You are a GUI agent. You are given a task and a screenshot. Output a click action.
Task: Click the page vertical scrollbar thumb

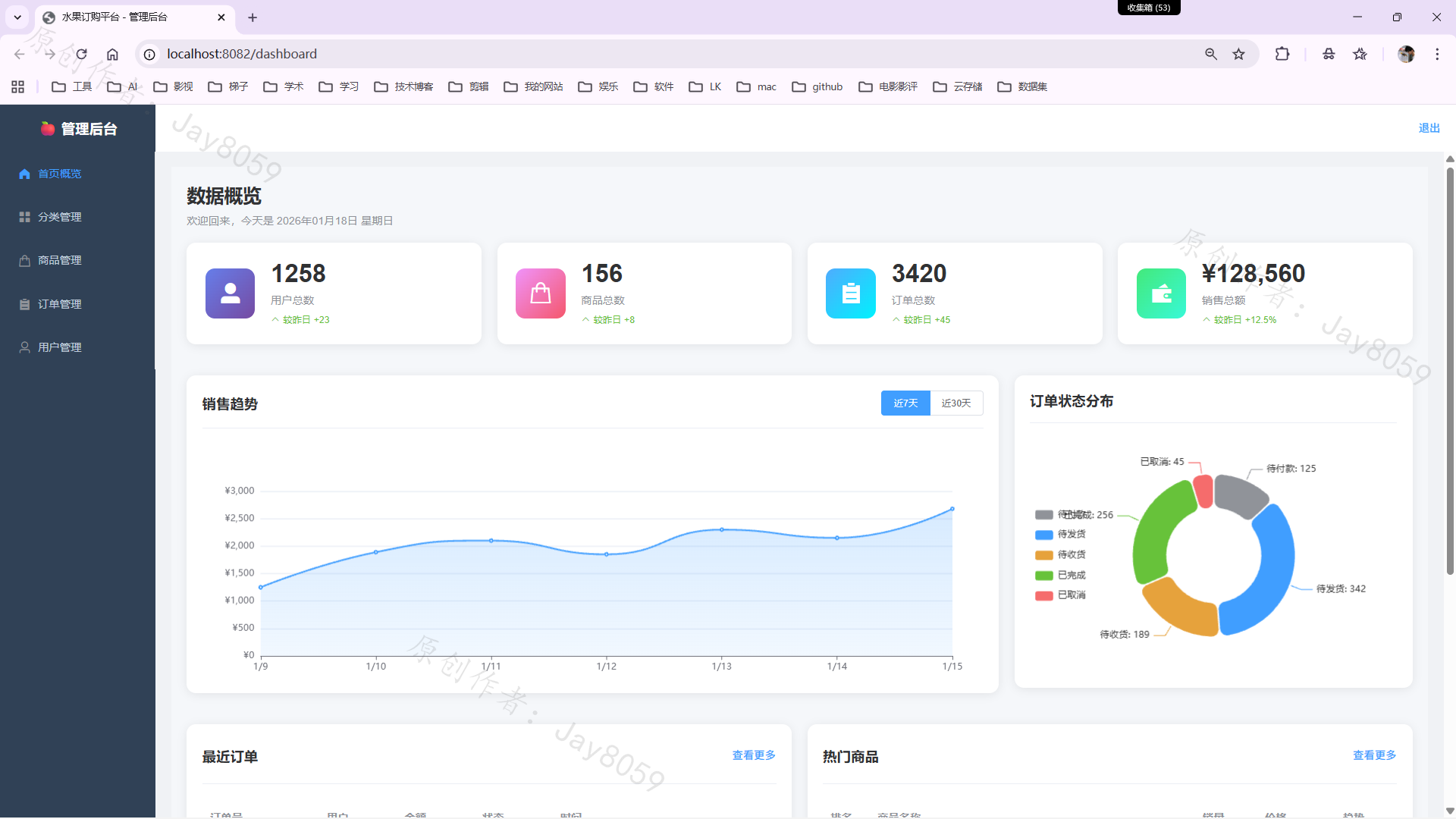coord(1450,372)
